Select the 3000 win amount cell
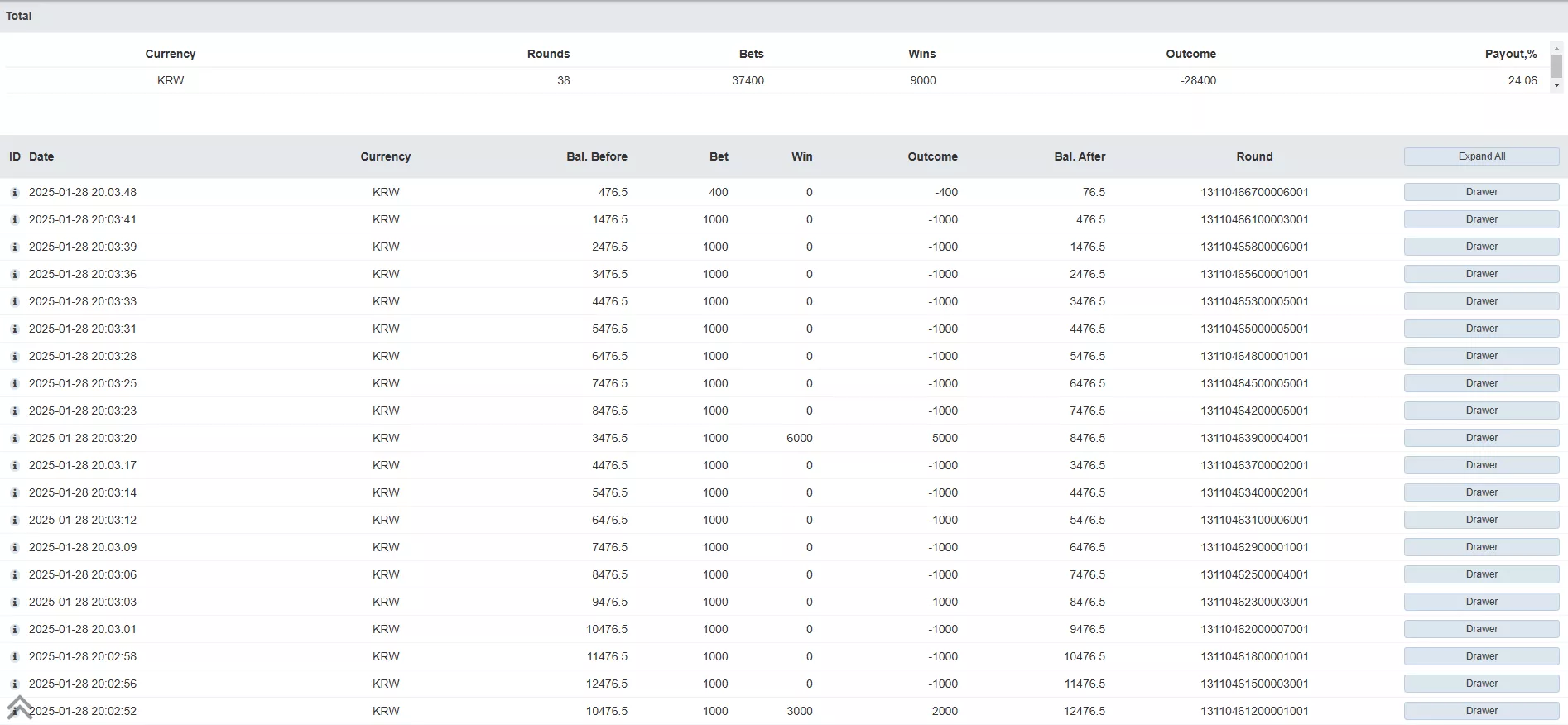 point(799,711)
